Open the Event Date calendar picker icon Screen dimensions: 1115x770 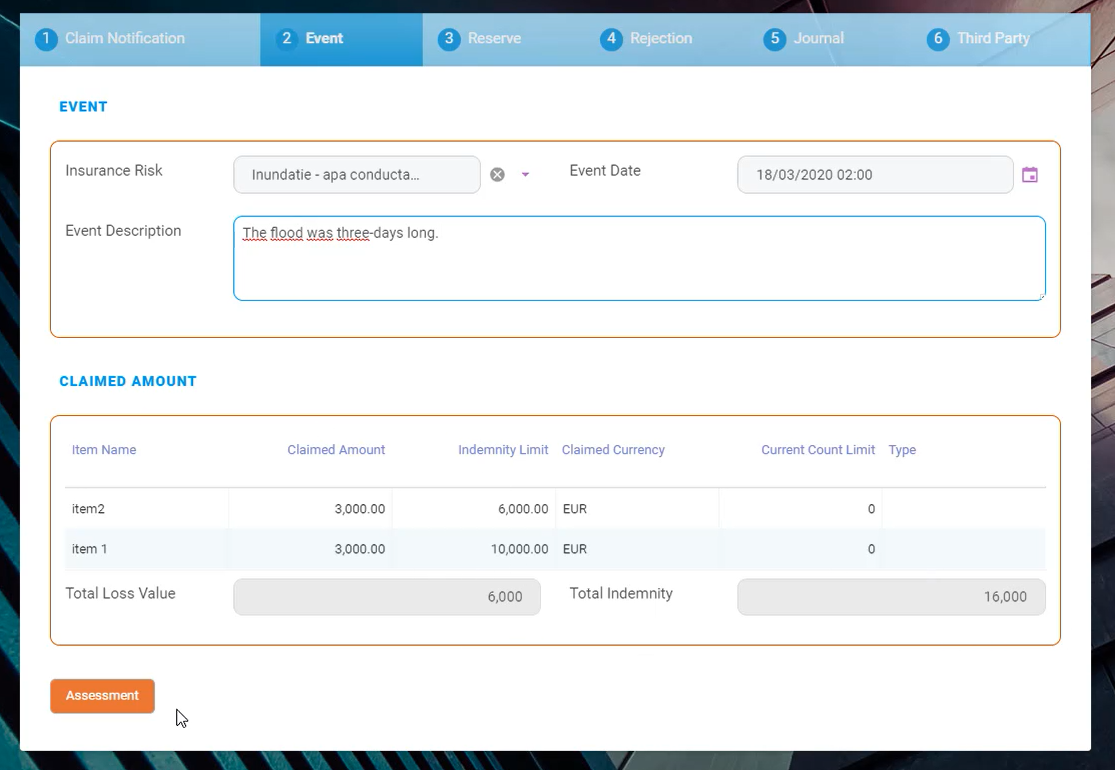coord(1029,175)
